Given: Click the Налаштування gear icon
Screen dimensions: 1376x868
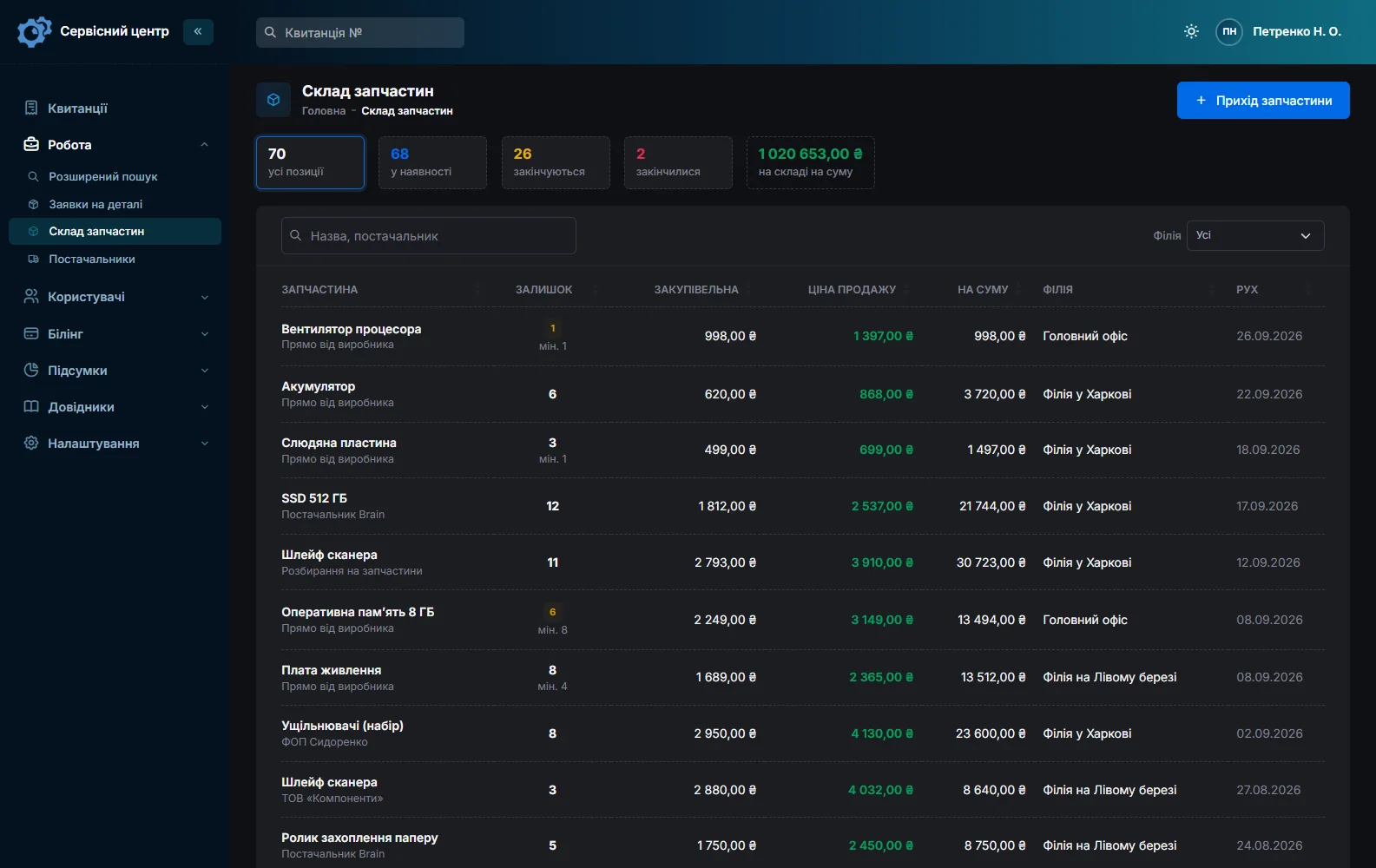Looking at the screenshot, I should [x=31, y=443].
